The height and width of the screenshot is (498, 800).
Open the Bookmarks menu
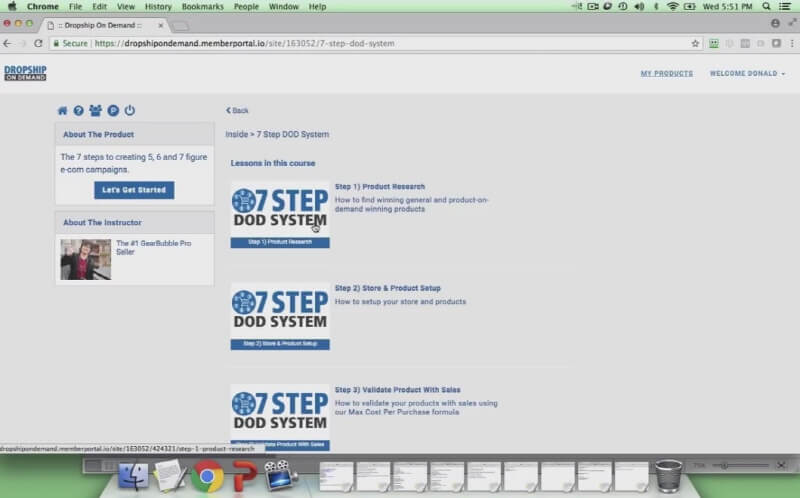203,7
